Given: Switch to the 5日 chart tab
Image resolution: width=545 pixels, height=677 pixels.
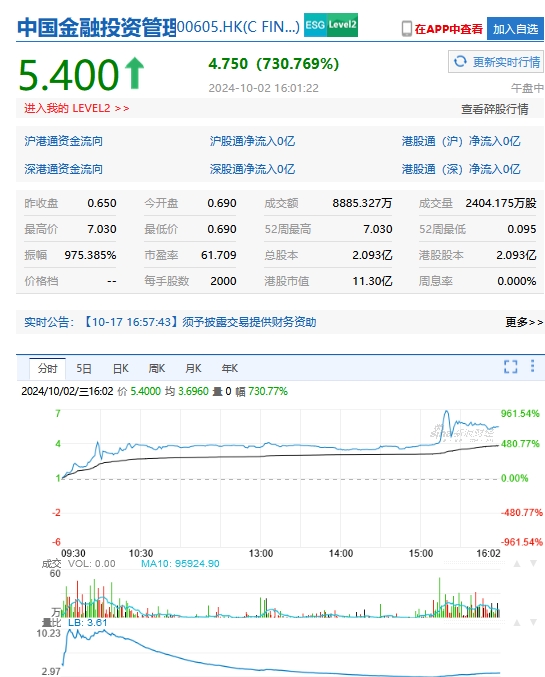Looking at the screenshot, I should pyautogui.click(x=84, y=369).
